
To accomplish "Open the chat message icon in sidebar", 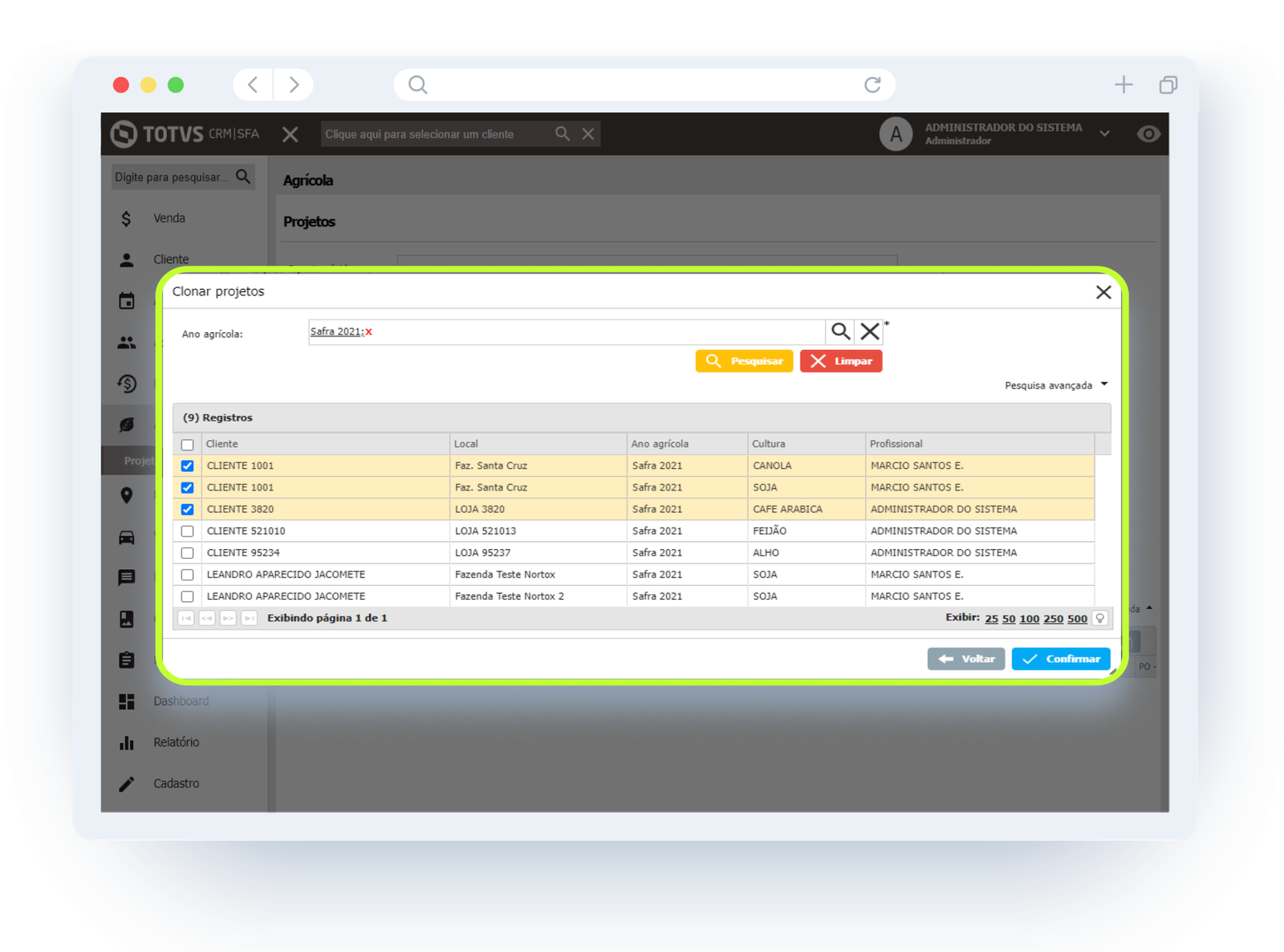I will click(x=127, y=578).
